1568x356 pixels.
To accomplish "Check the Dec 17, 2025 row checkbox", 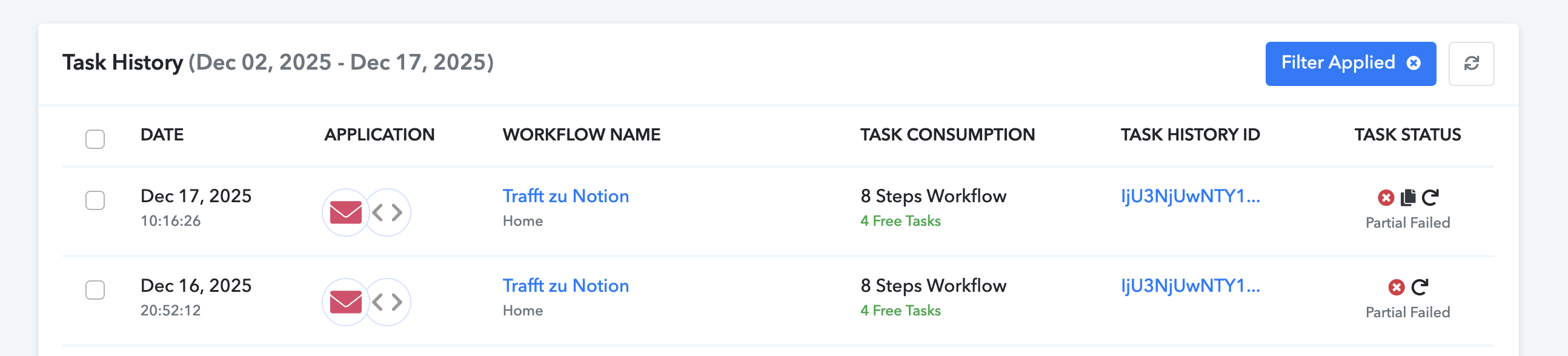I will coord(95,200).
